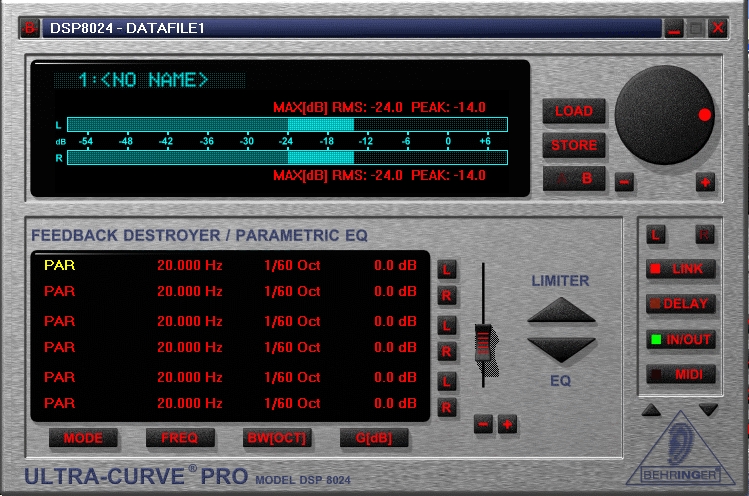Click 20.000 Hz in the third filter row

tap(190, 321)
